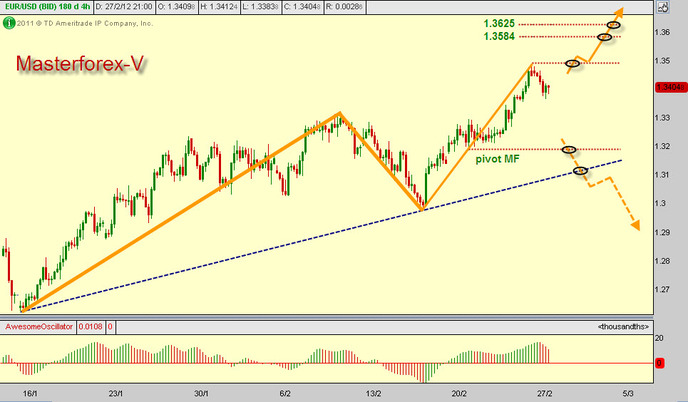Click the oval marker near the 1.35 level
The width and height of the screenshot is (688, 402).
tap(573, 63)
